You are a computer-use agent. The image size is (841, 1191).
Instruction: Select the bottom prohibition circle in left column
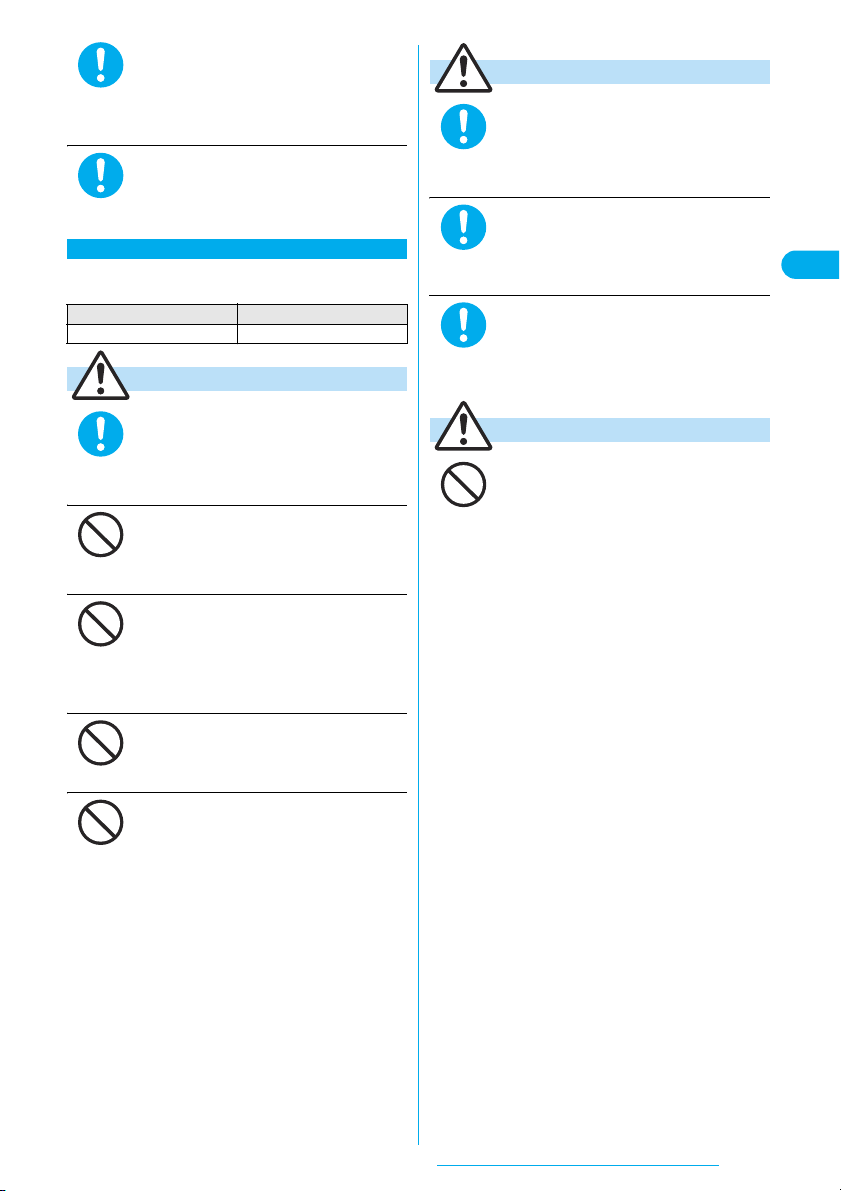101,821
